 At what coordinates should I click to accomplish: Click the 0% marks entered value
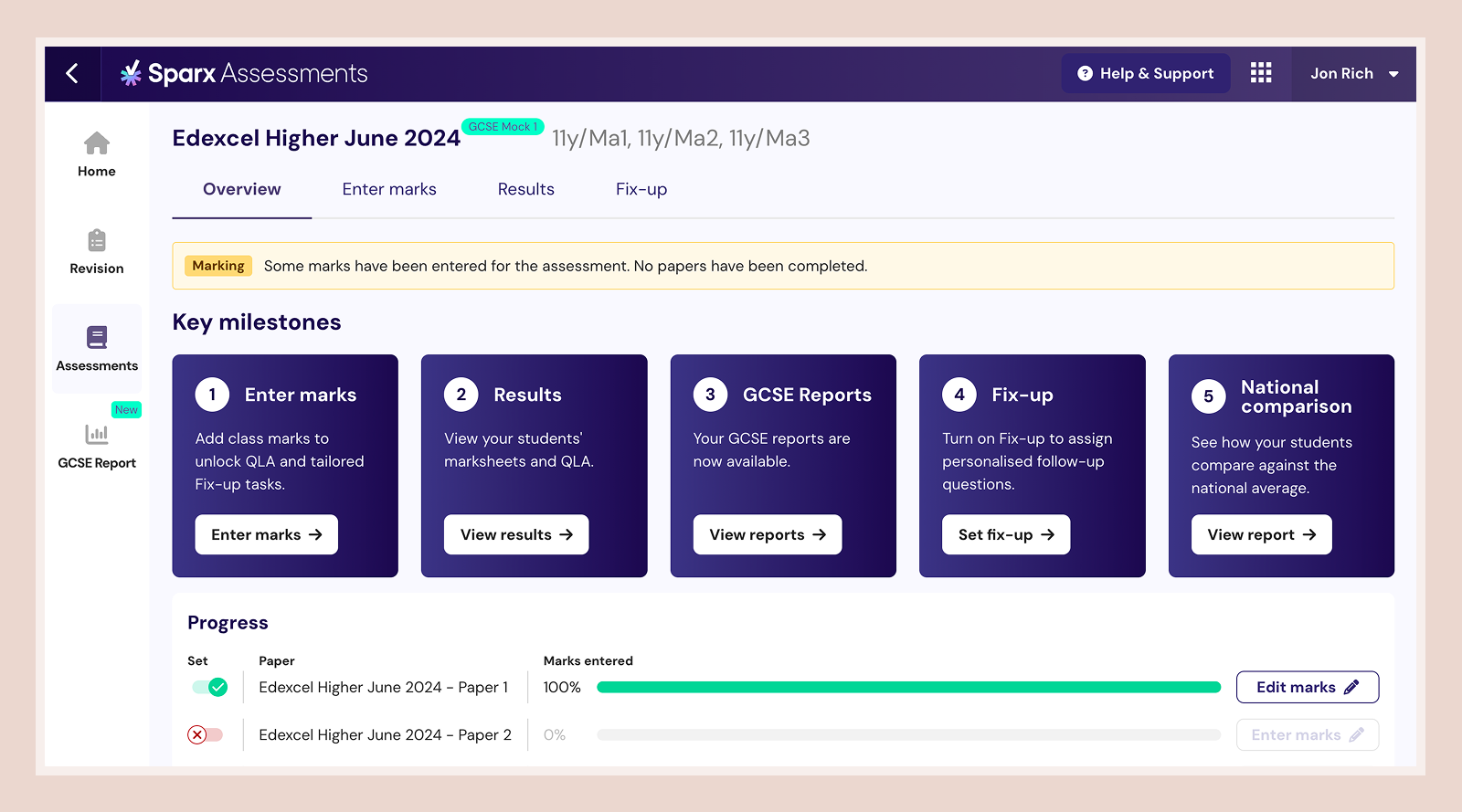pyautogui.click(x=555, y=734)
